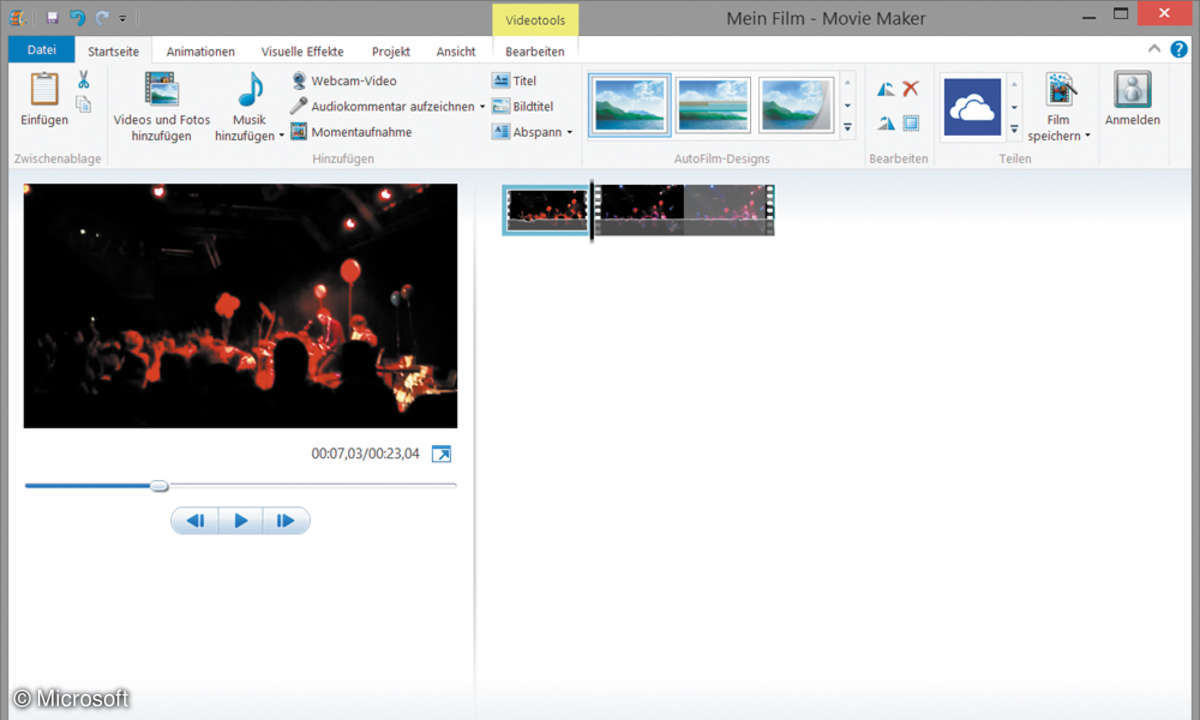1200x720 pixels.
Task: Open the Movie Maker application icon menu
Action: tap(17, 18)
